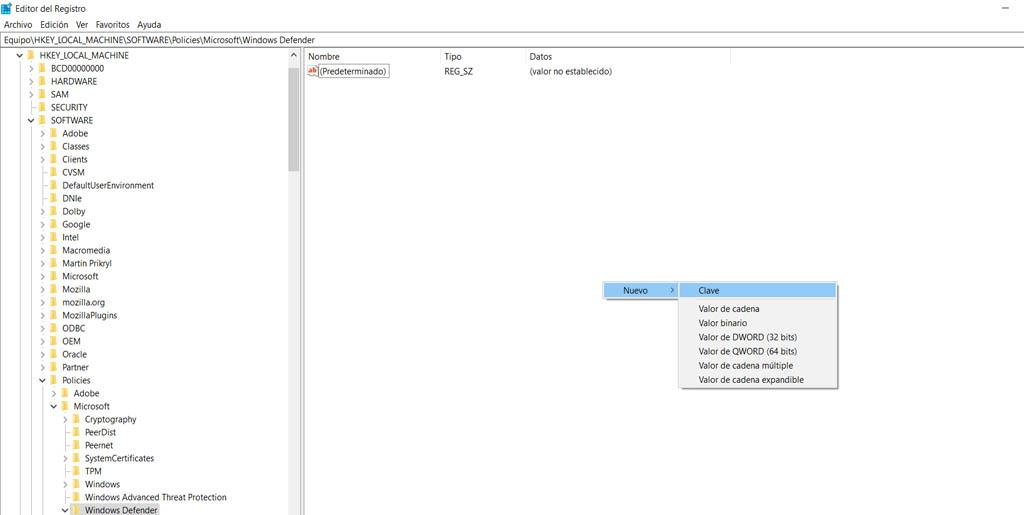Click the Partner folder icon

tap(54, 367)
